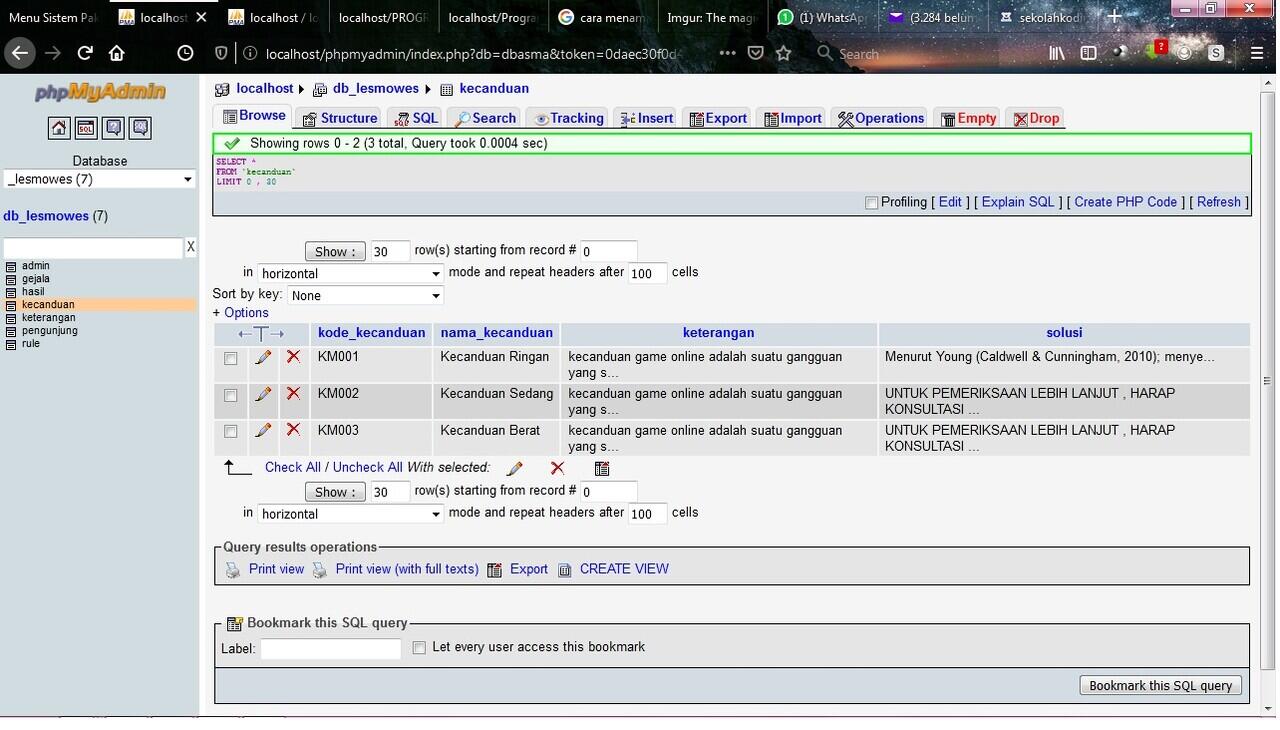Image resolution: width=1280 pixels, height=730 pixels.
Task: Open the Import tab
Action: [792, 118]
